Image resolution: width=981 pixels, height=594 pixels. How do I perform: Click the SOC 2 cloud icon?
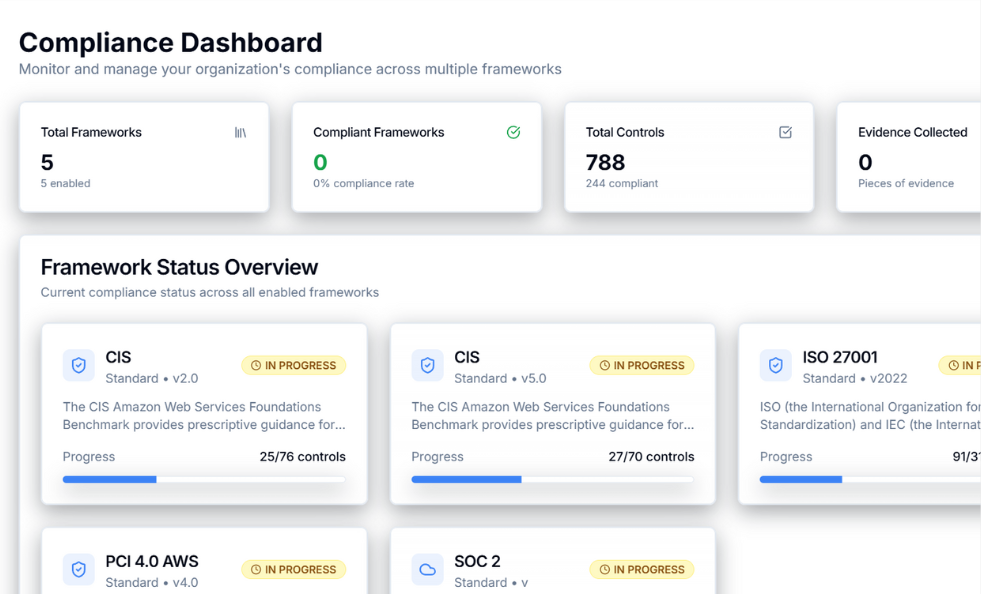click(x=427, y=570)
